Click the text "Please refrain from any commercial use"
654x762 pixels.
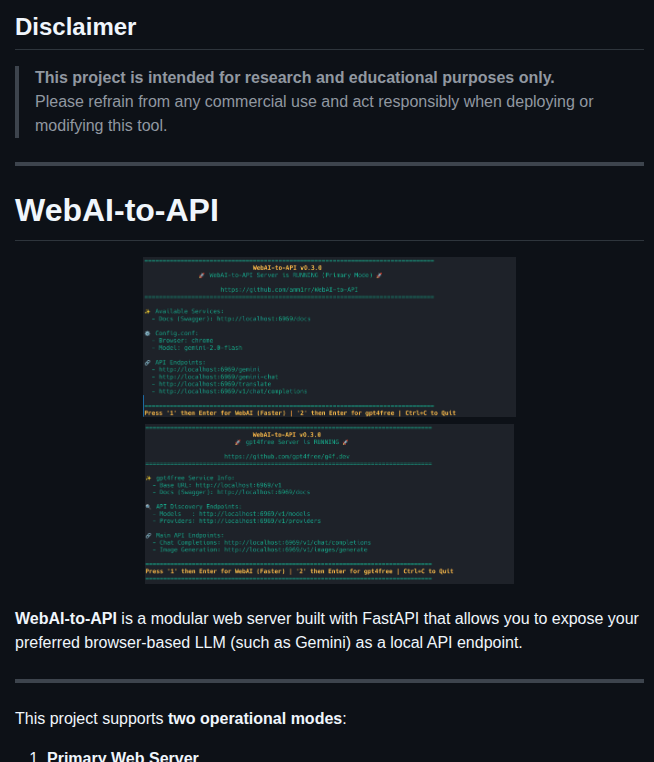(176, 102)
